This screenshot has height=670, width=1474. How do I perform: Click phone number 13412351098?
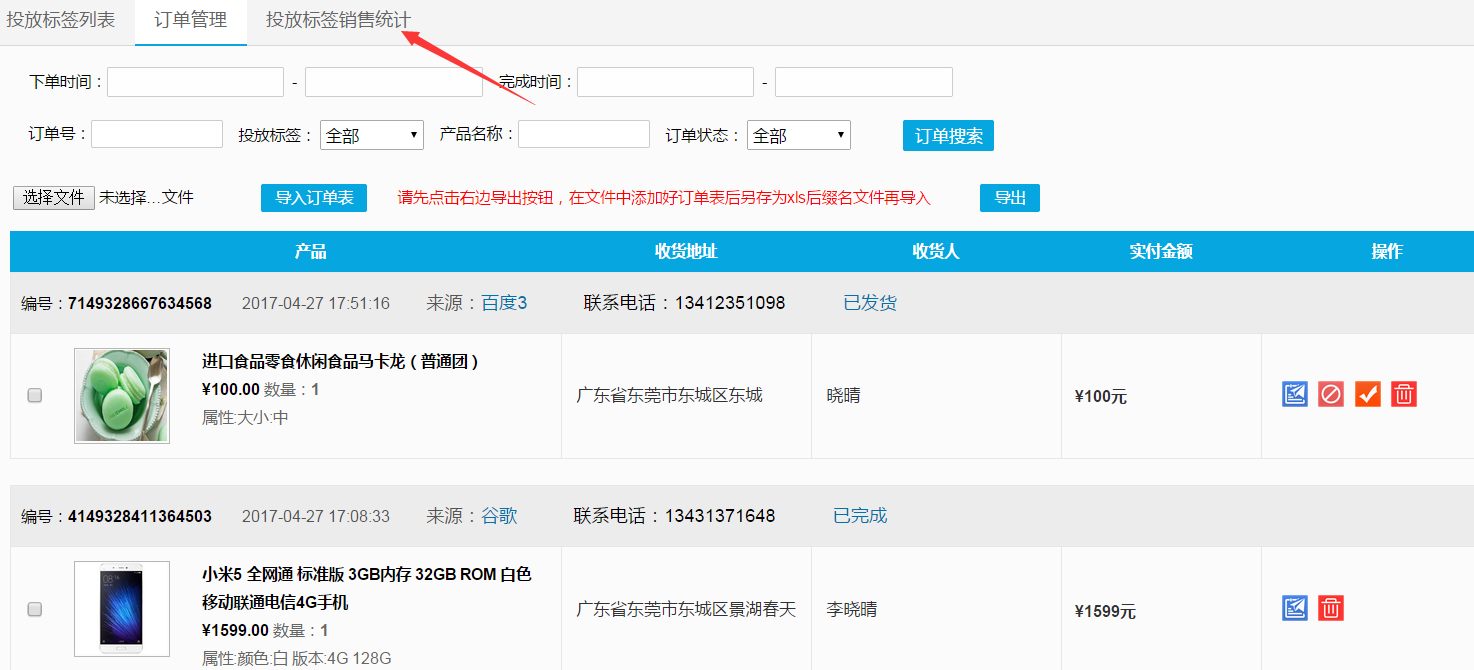[x=730, y=303]
